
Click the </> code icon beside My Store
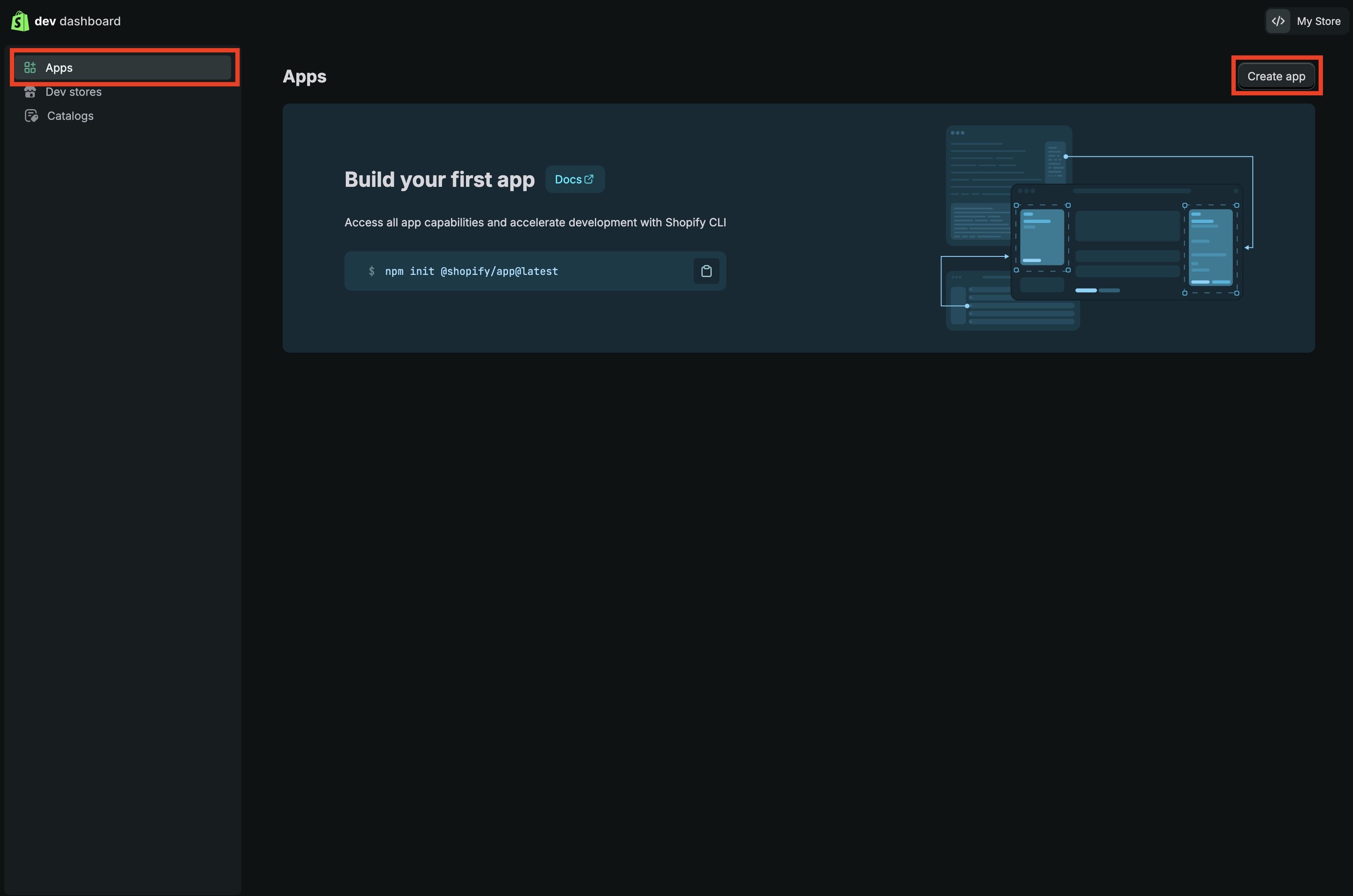tap(1279, 21)
